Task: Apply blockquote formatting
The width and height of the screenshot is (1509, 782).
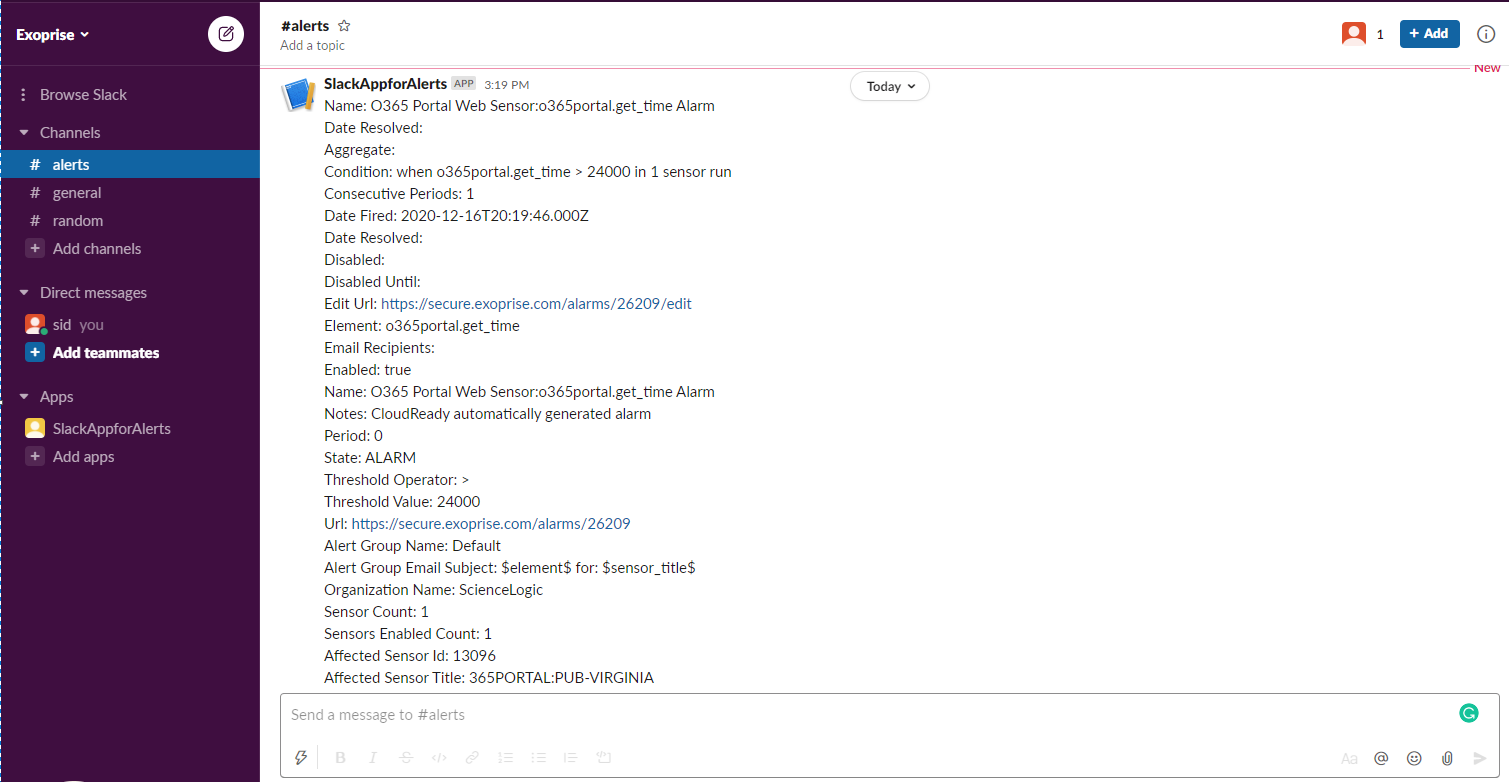Action: click(x=571, y=758)
